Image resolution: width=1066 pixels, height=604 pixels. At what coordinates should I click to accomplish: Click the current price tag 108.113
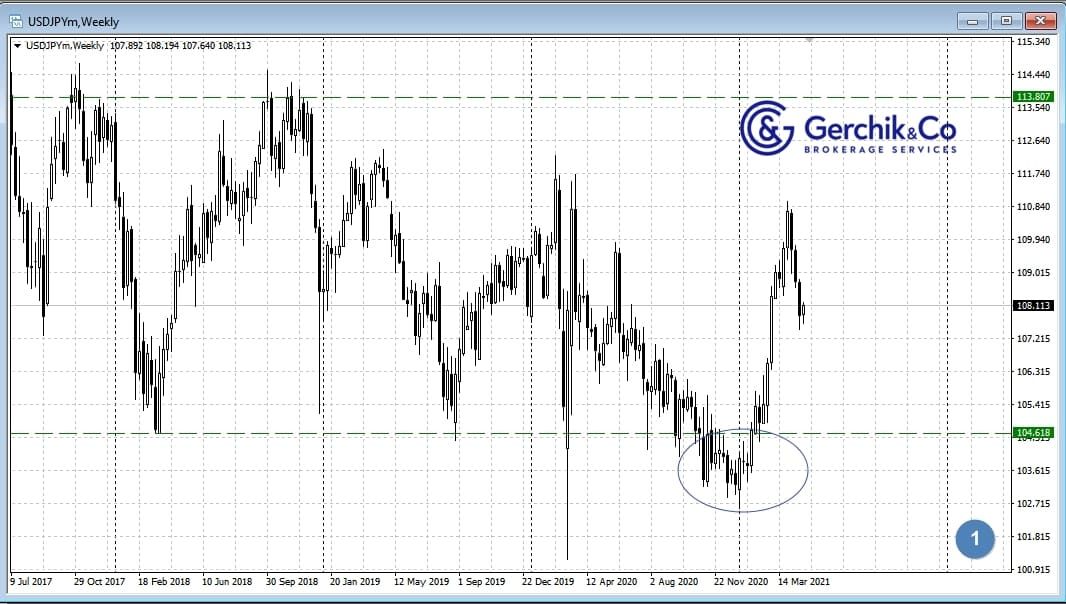click(x=1033, y=306)
